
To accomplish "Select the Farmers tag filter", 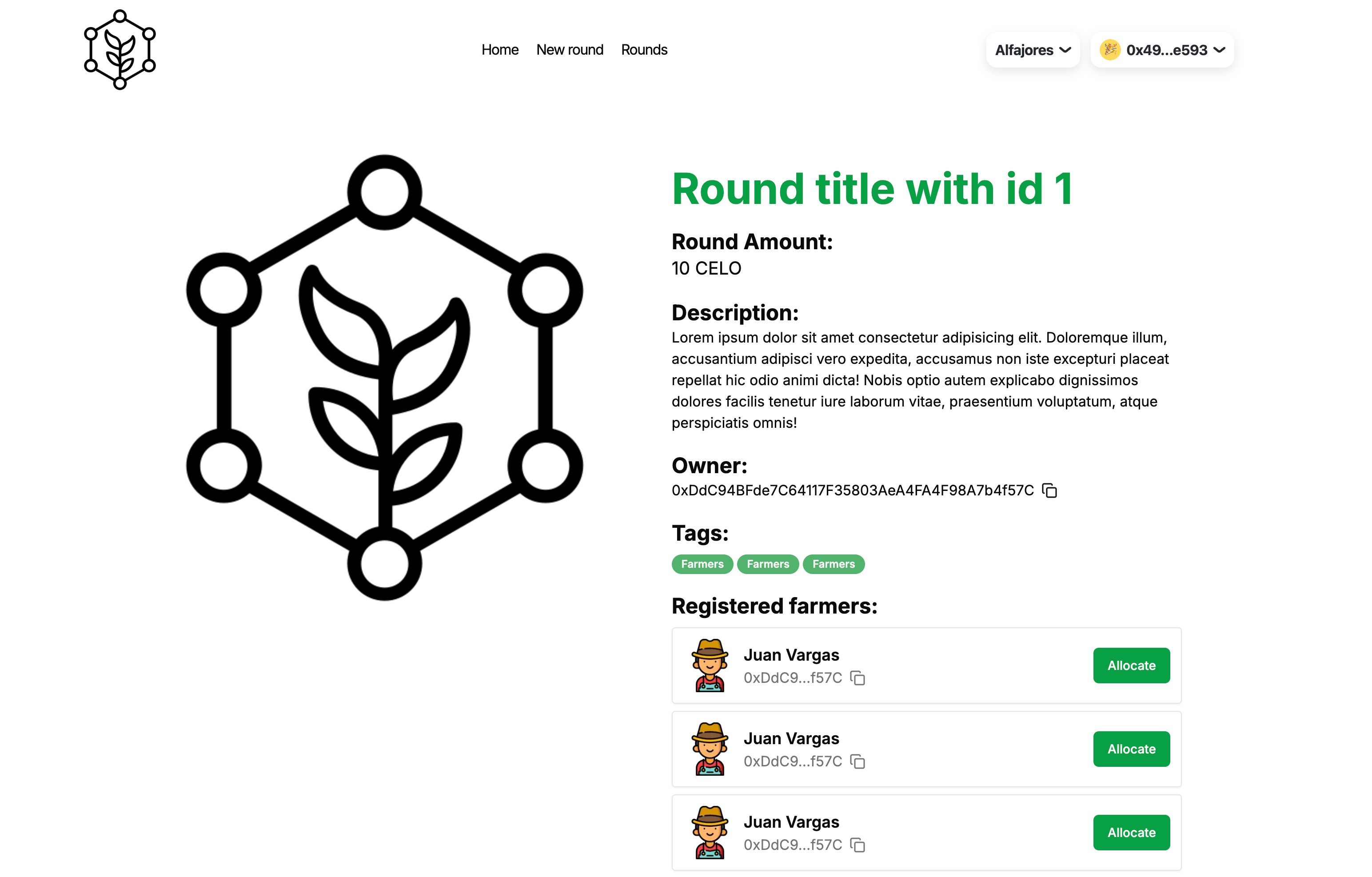I will click(x=702, y=564).
